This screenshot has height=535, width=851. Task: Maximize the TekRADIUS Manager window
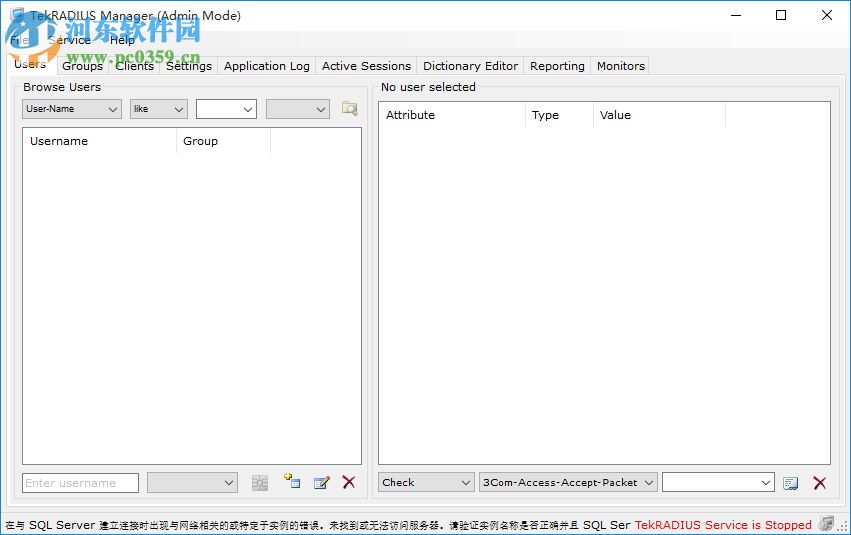[x=781, y=15]
